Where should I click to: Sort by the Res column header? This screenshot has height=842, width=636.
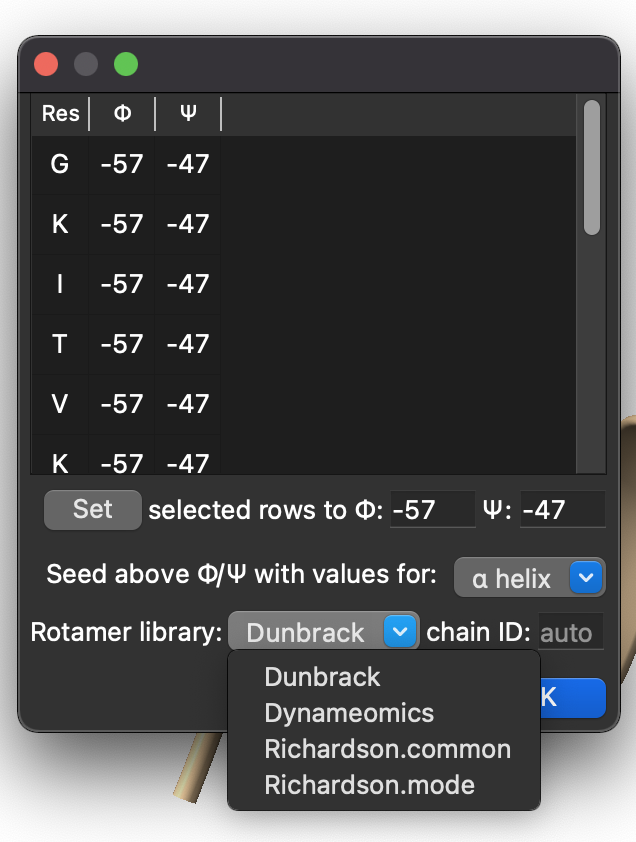(60, 114)
